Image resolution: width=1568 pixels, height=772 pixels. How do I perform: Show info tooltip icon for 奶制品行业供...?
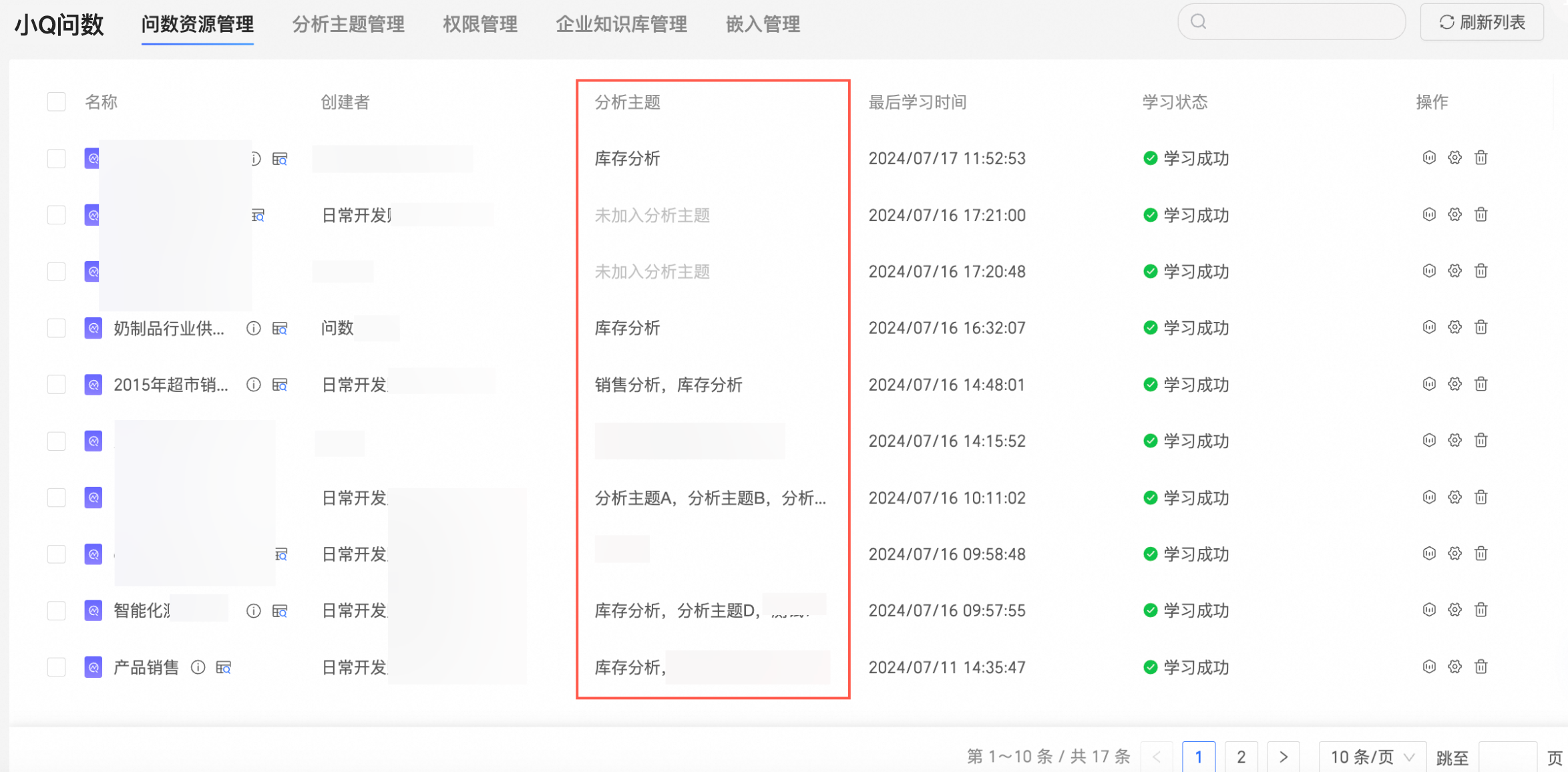tap(253, 328)
